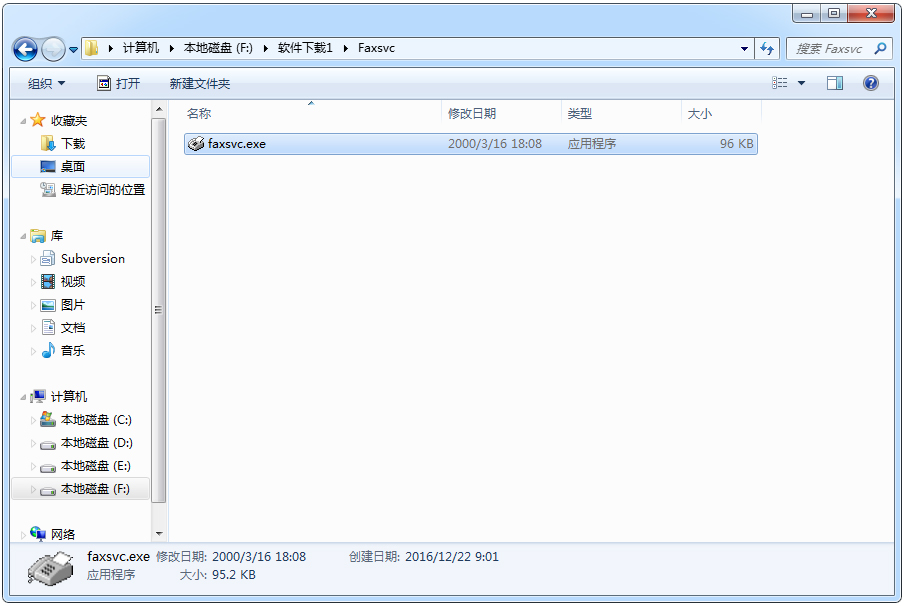Open address bar history dropdown
Viewport: 905px width, 606px height.
[x=744, y=49]
